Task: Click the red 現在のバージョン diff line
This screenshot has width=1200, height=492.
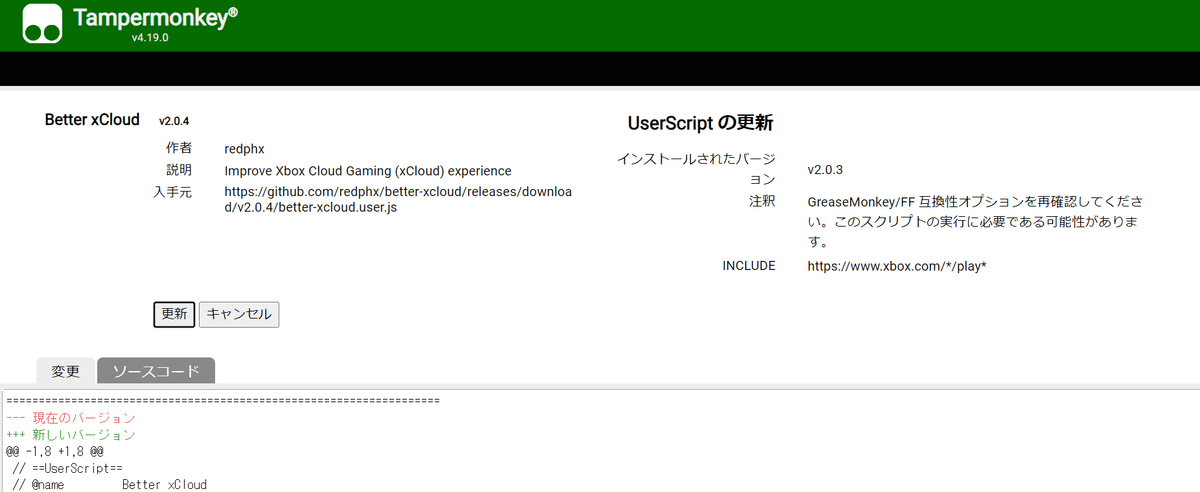Action: pyautogui.click(x=71, y=418)
